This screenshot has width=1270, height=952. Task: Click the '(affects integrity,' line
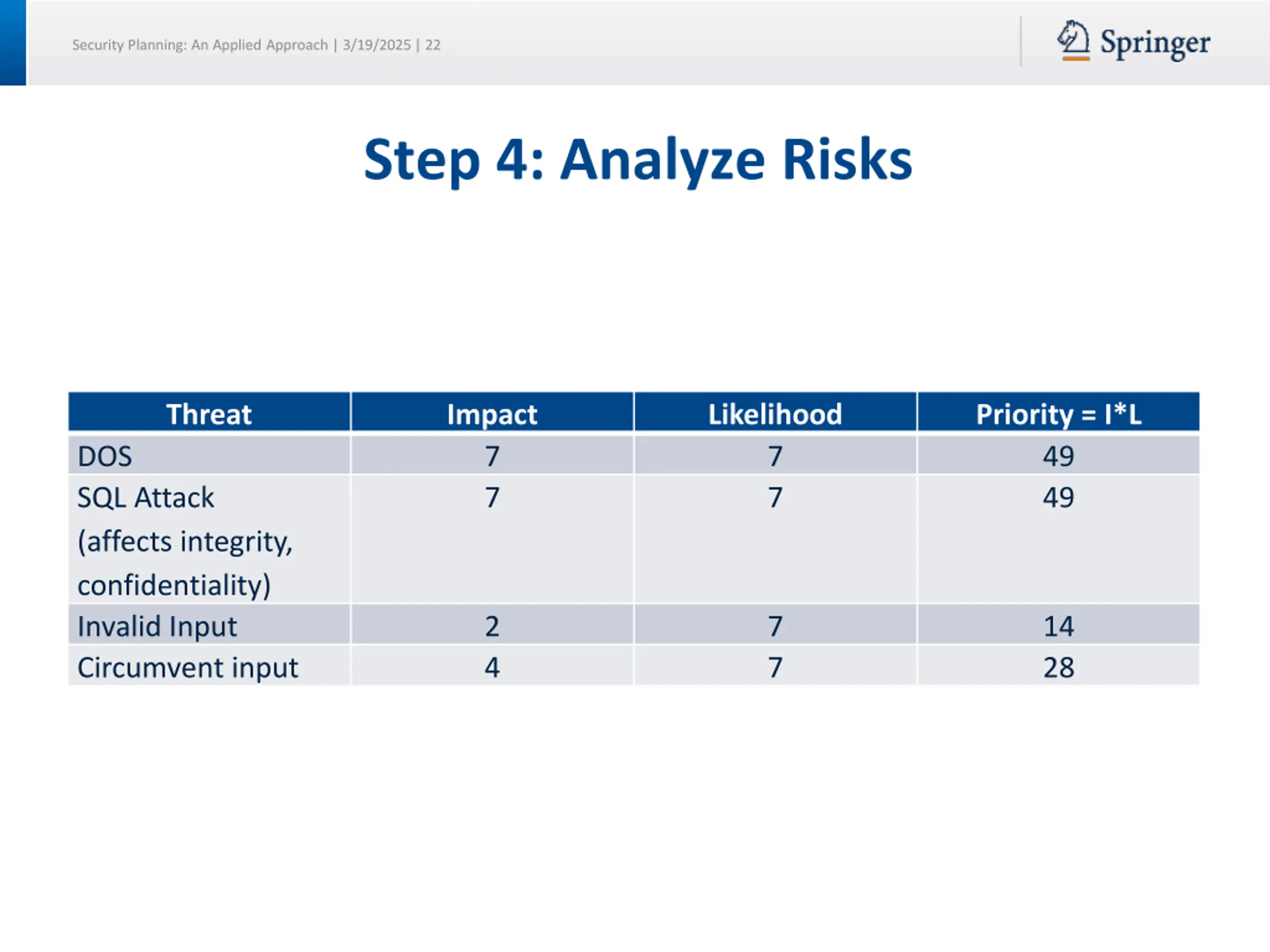pos(185,542)
